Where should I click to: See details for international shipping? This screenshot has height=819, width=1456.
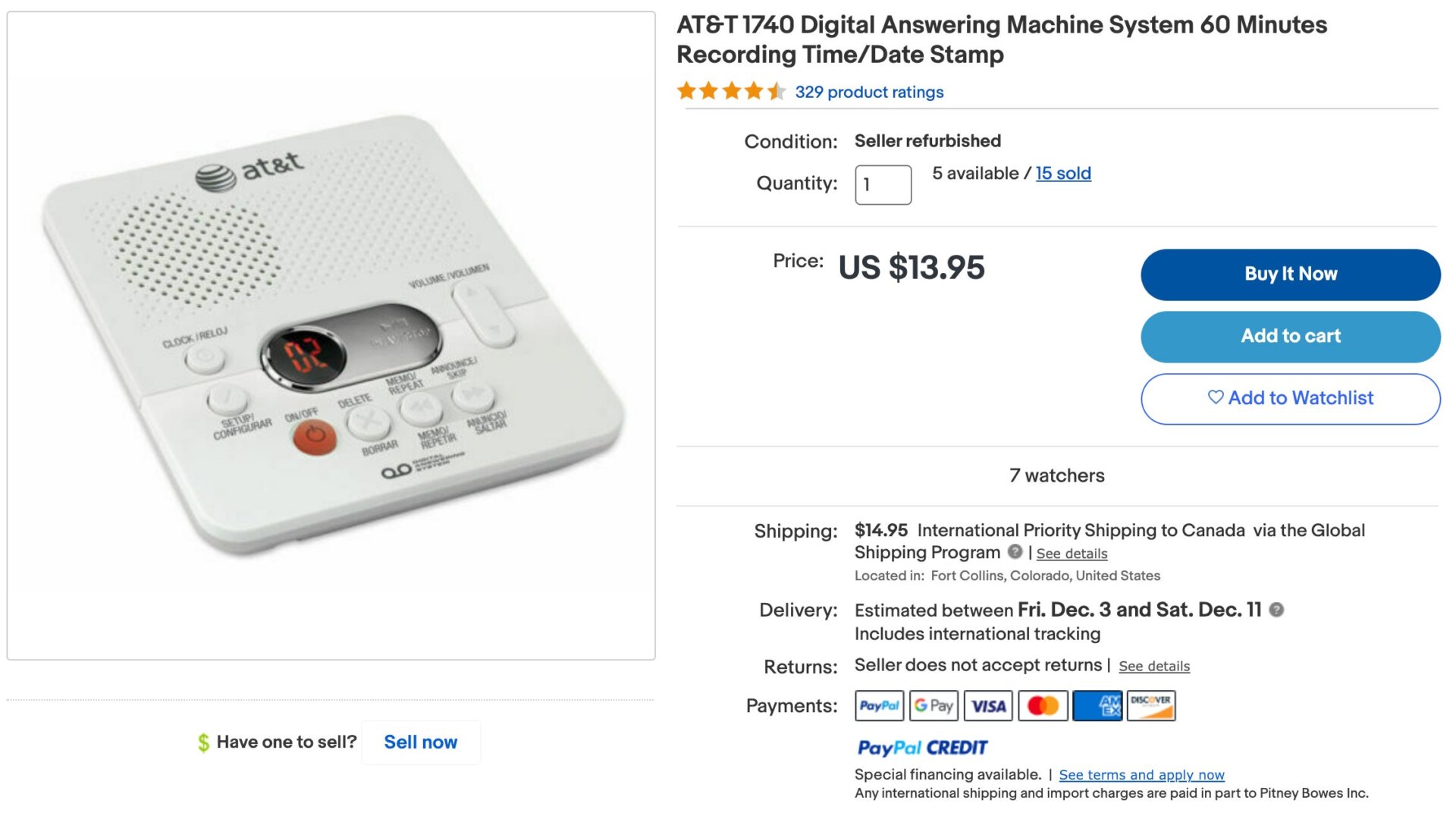(x=1071, y=554)
